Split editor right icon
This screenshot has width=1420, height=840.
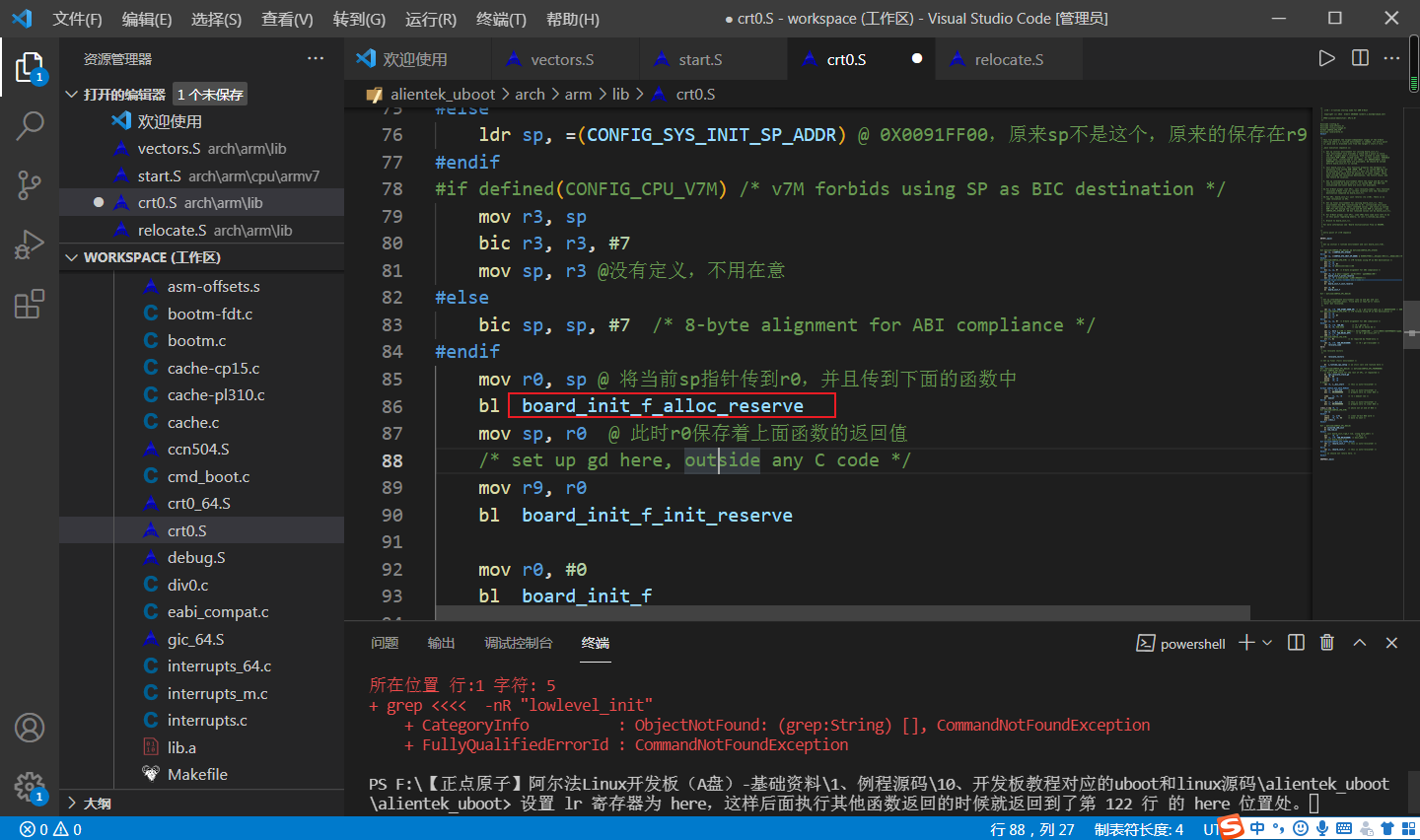[1360, 58]
